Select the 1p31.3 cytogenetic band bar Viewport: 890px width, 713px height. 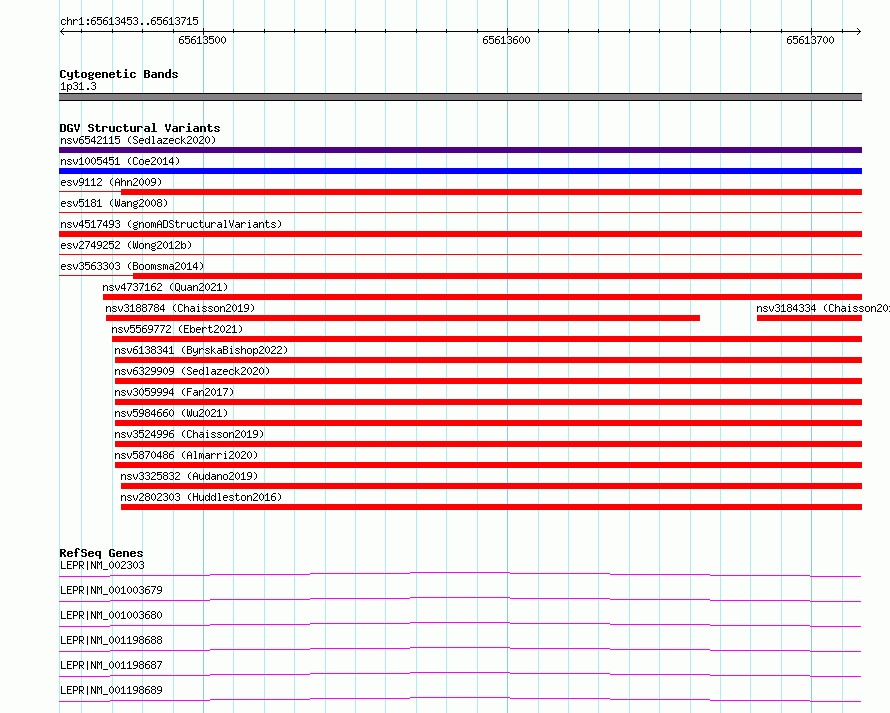[x=460, y=97]
